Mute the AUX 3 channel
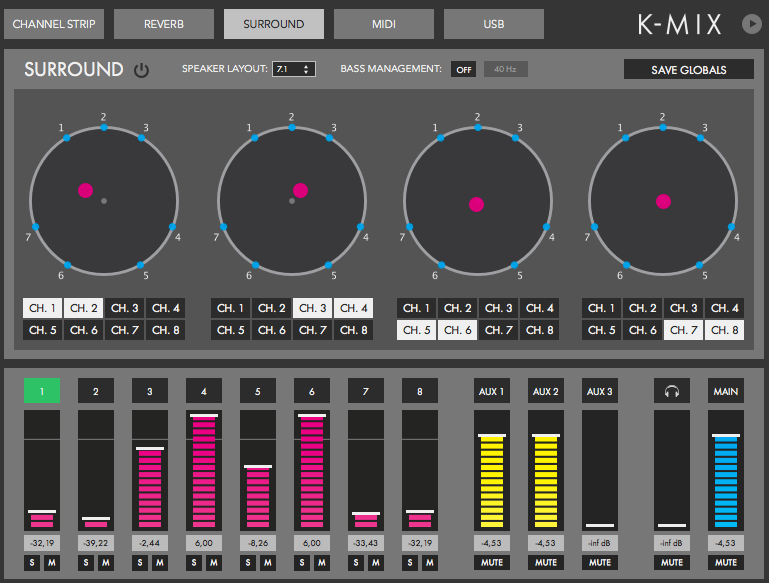The image size is (769, 583). (599, 562)
